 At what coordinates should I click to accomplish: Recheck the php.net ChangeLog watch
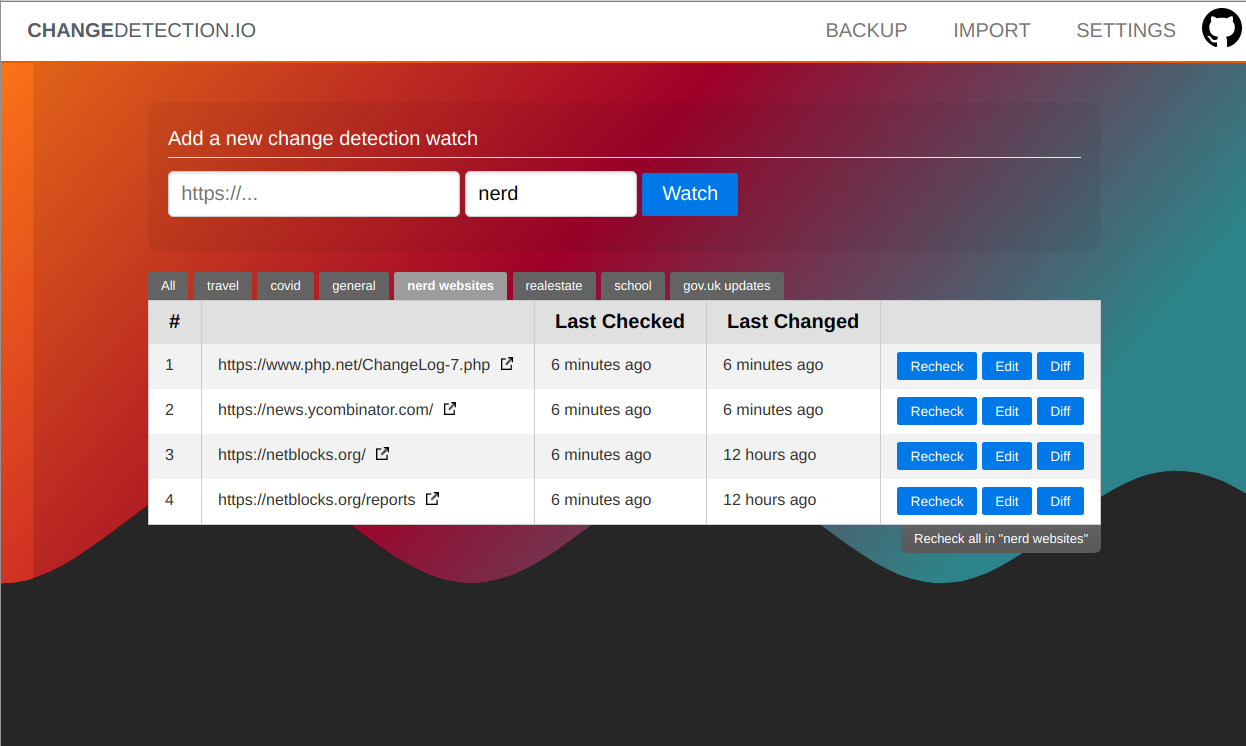[936, 366]
